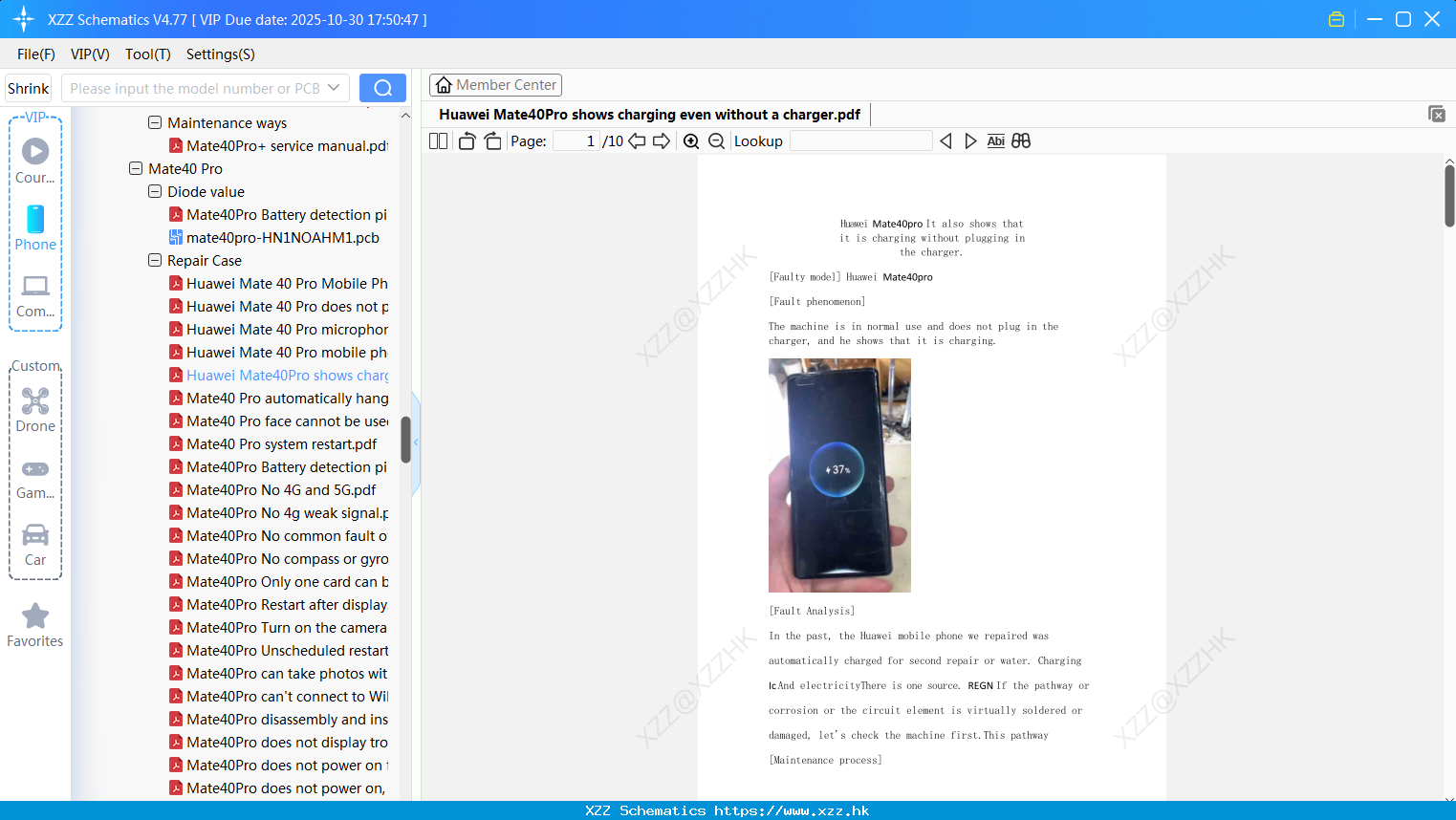The width and height of the screenshot is (1456, 820).
Task: Open Mate40 Pro face cannot be used
Action: tap(279, 421)
